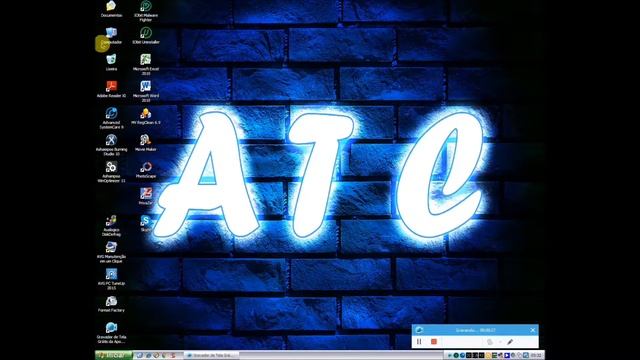Launch AVG Manutenção em um Clique
The image size is (640, 360).
(x=111, y=252)
